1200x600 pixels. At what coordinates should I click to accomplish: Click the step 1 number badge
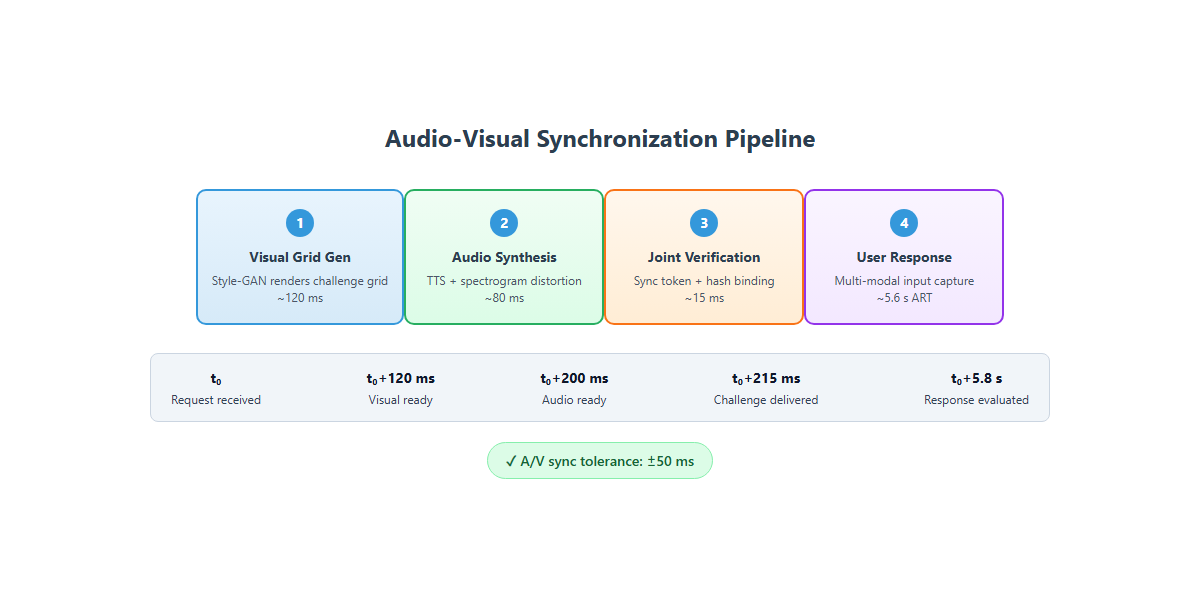pyautogui.click(x=300, y=223)
